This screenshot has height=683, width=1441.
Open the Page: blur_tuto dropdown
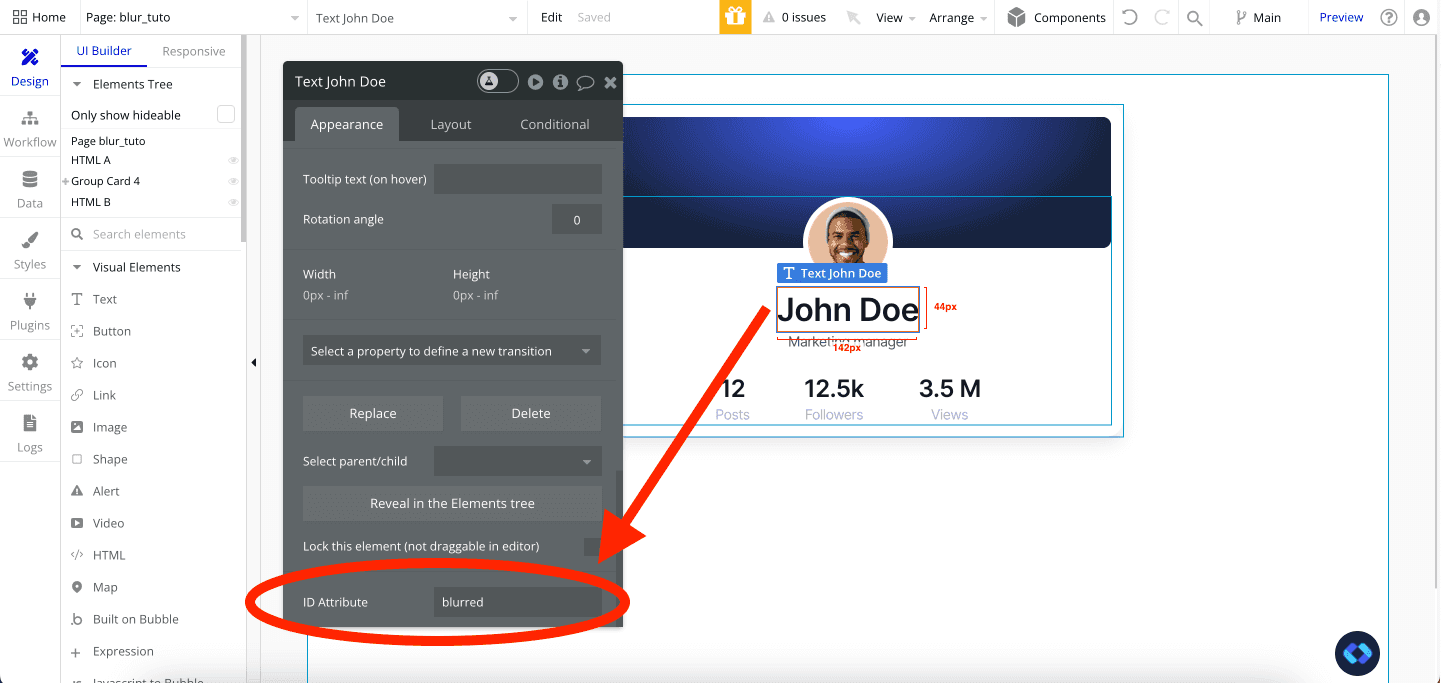pyautogui.click(x=193, y=17)
